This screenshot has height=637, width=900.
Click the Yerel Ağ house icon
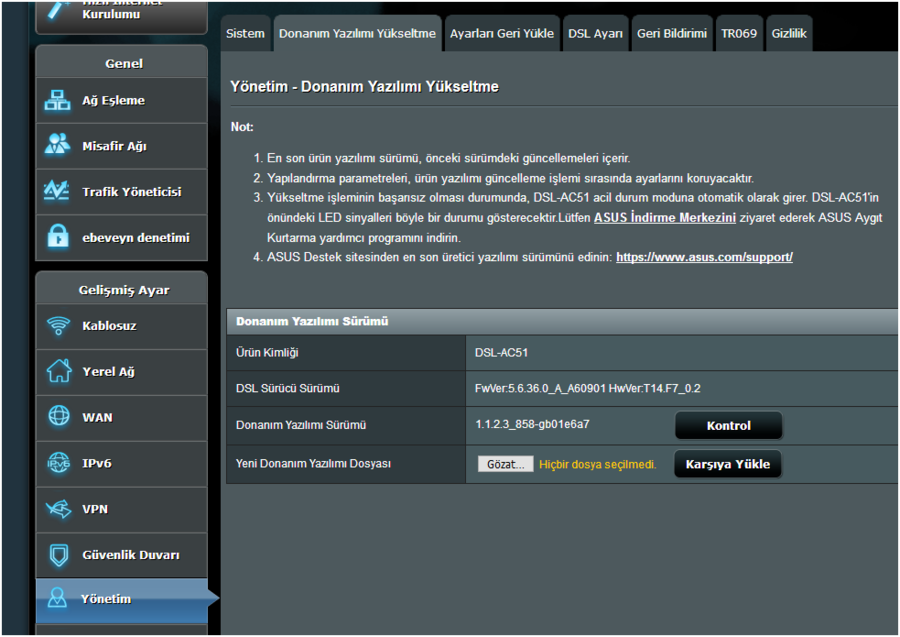pos(59,371)
